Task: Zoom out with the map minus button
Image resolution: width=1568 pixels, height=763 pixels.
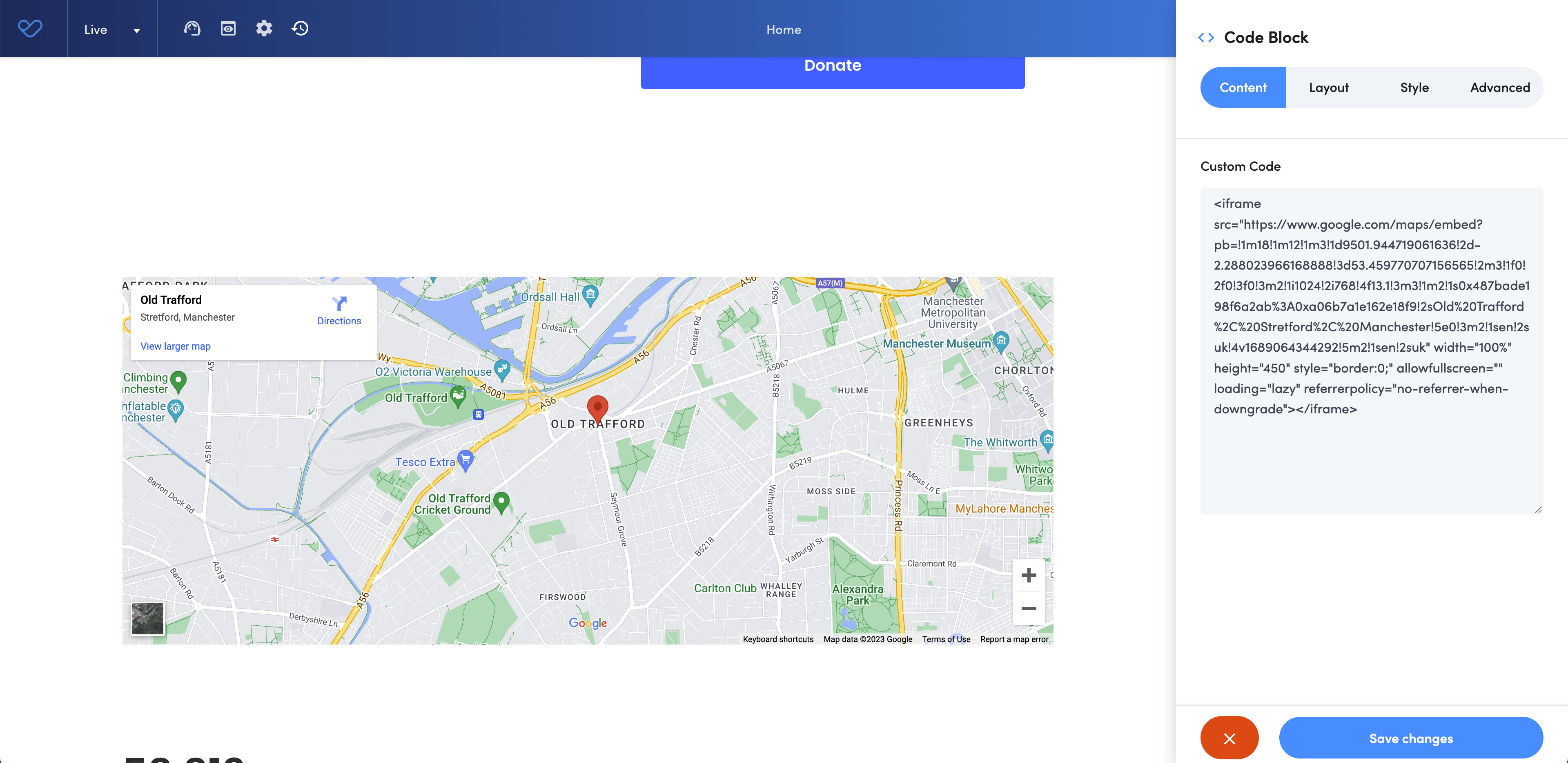Action: click(1029, 608)
